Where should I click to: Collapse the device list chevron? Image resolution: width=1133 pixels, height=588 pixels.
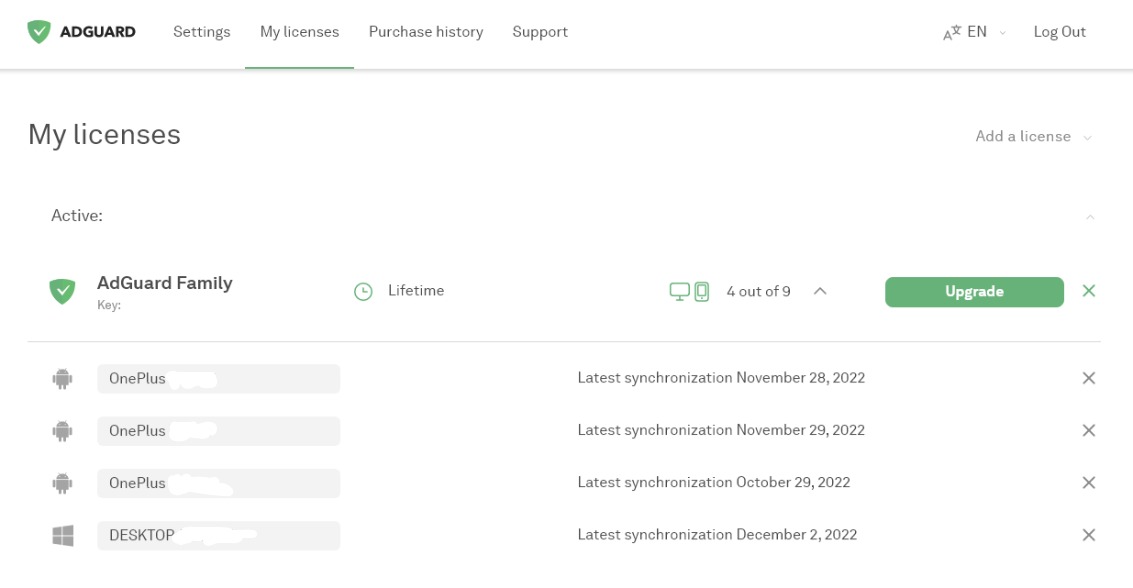click(x=820, y=291)
